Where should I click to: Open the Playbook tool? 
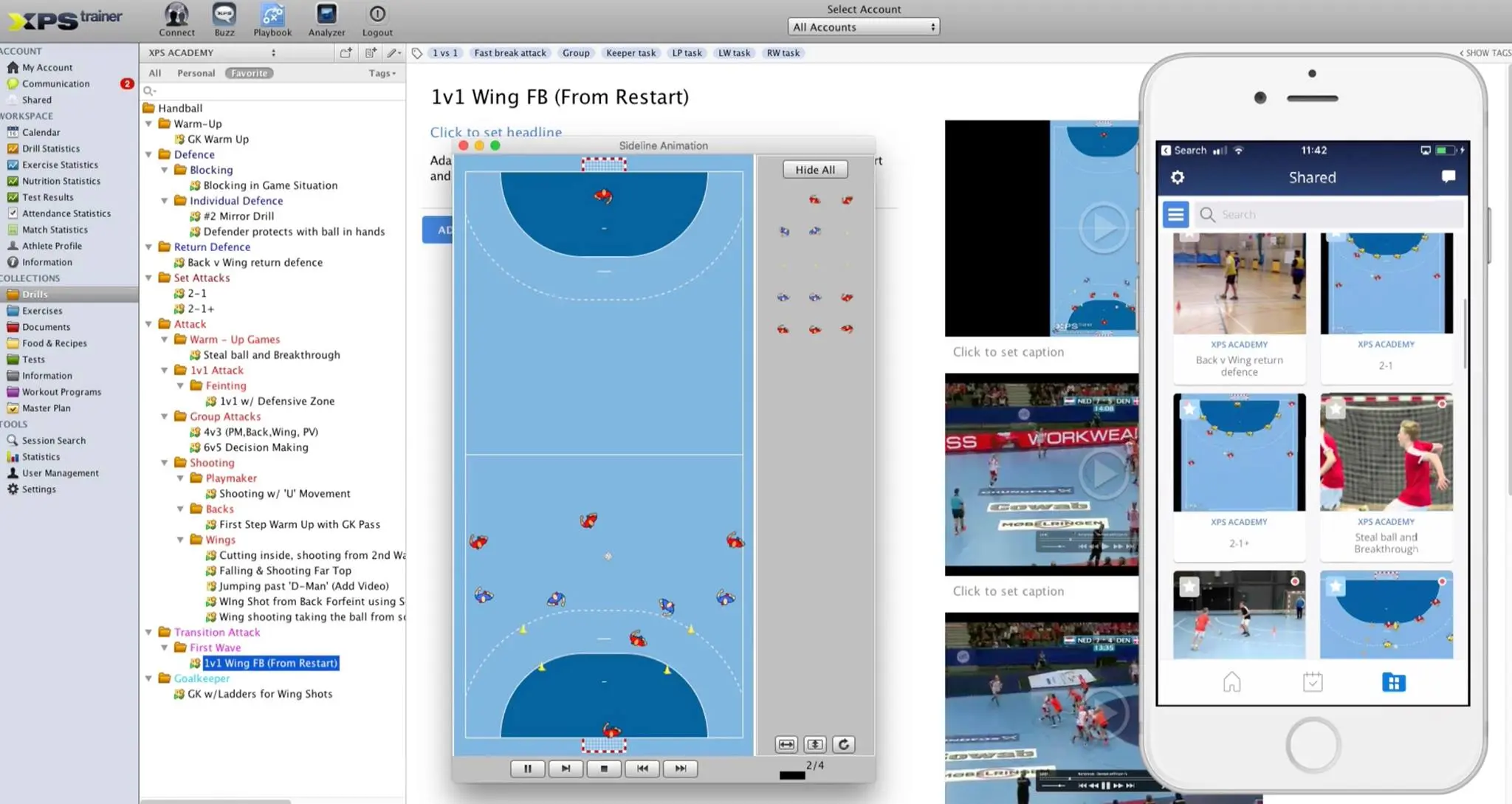[272, 19]
